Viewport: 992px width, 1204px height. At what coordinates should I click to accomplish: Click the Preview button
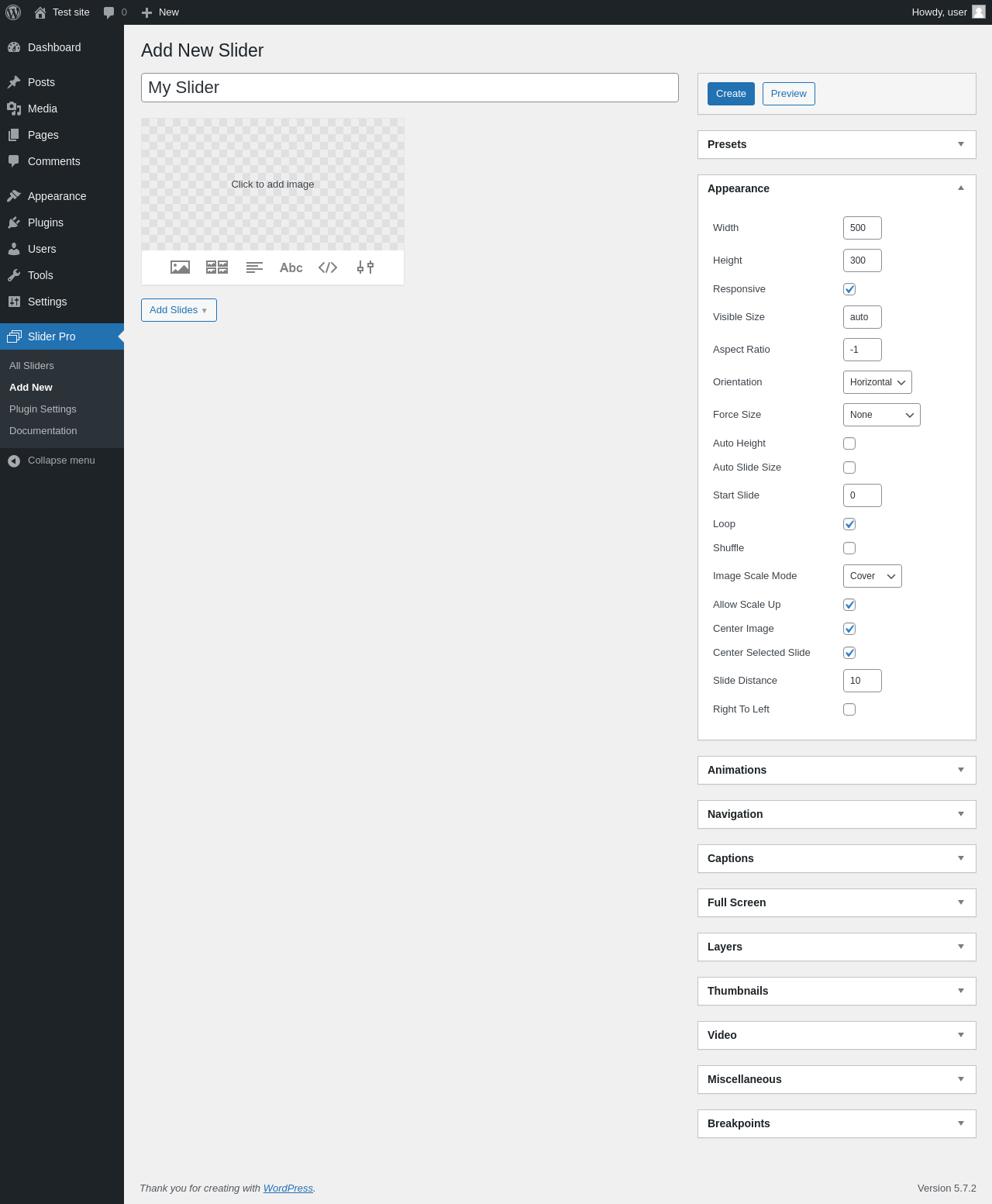click(789, 94)
